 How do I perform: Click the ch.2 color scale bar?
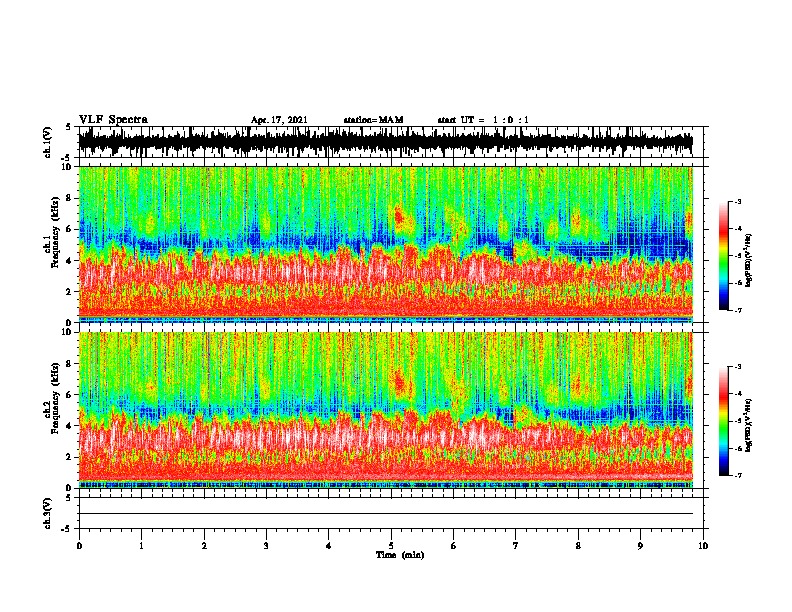pos(724,421)
